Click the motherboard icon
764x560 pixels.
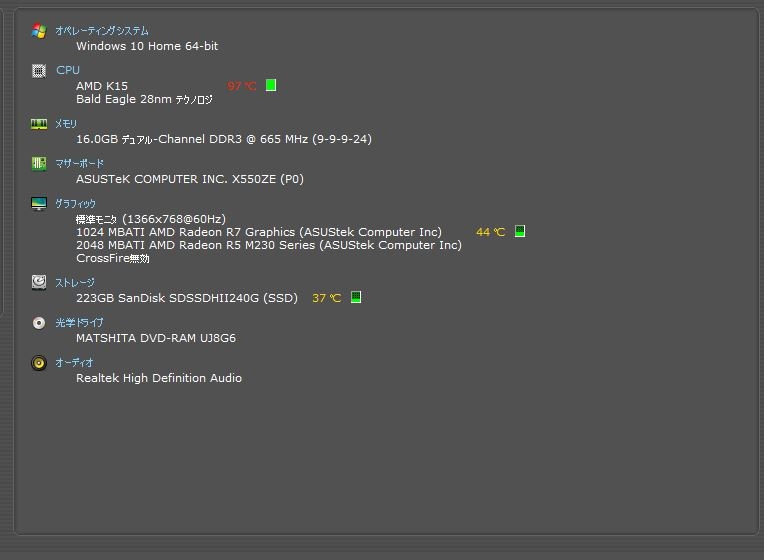tap(39, 163)
